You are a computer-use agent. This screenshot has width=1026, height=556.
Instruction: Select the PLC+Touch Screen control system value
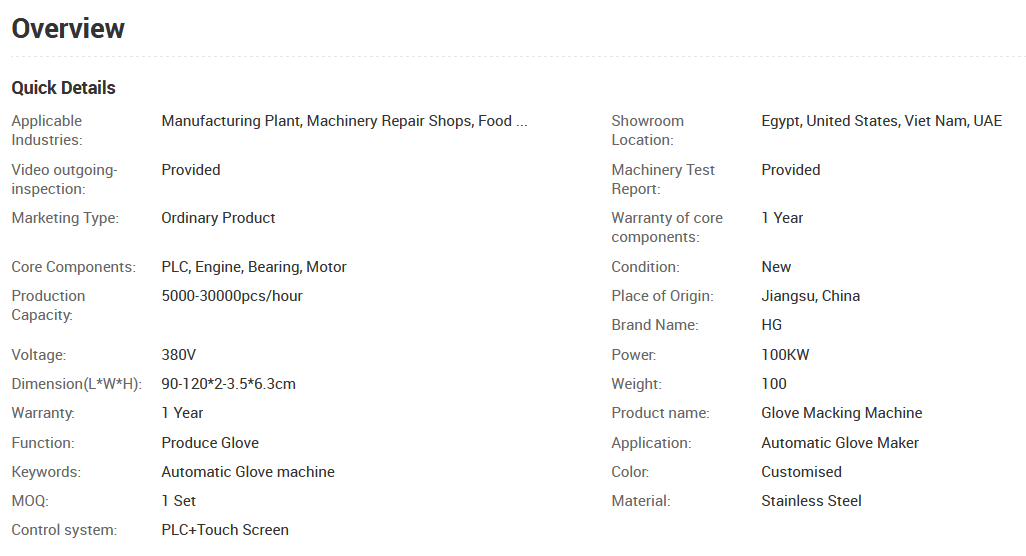[225, 530]
